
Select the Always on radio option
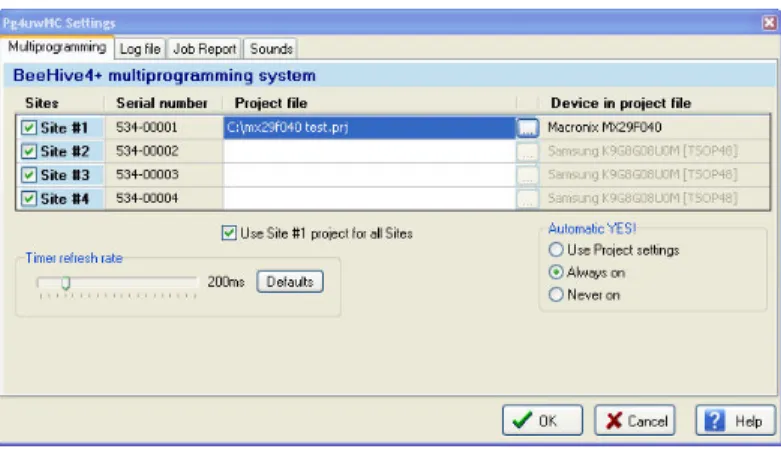click(556, 272)
